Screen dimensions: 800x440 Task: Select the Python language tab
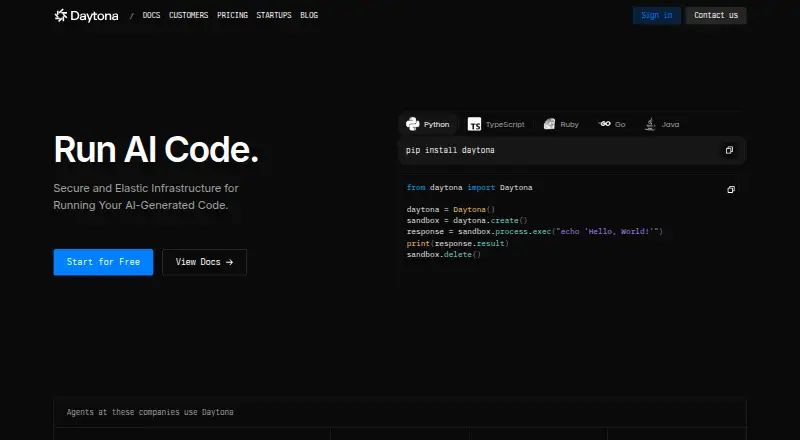pos(428,124)
